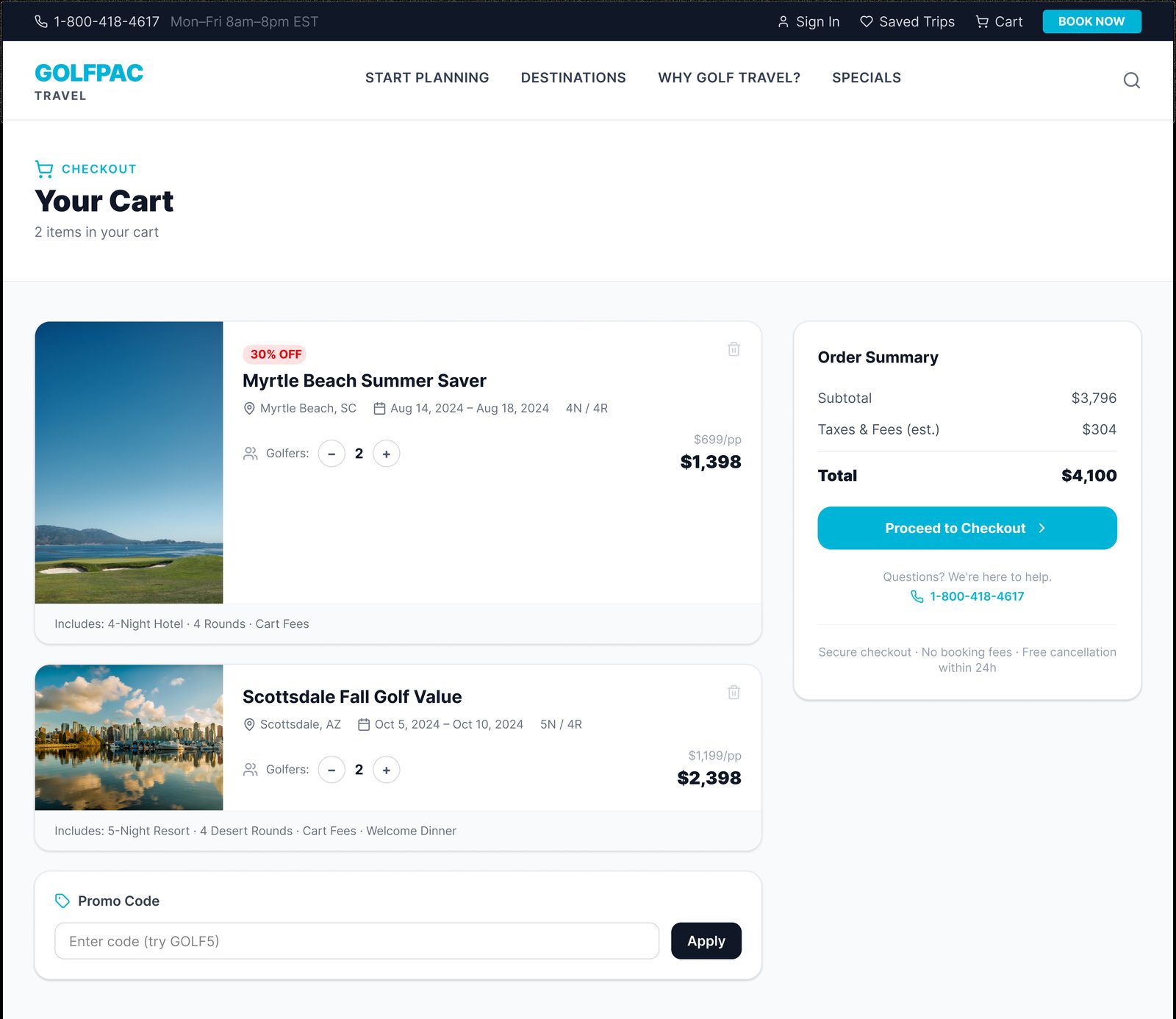Open the Why Golf Travel? menu

tap(729, 78)
